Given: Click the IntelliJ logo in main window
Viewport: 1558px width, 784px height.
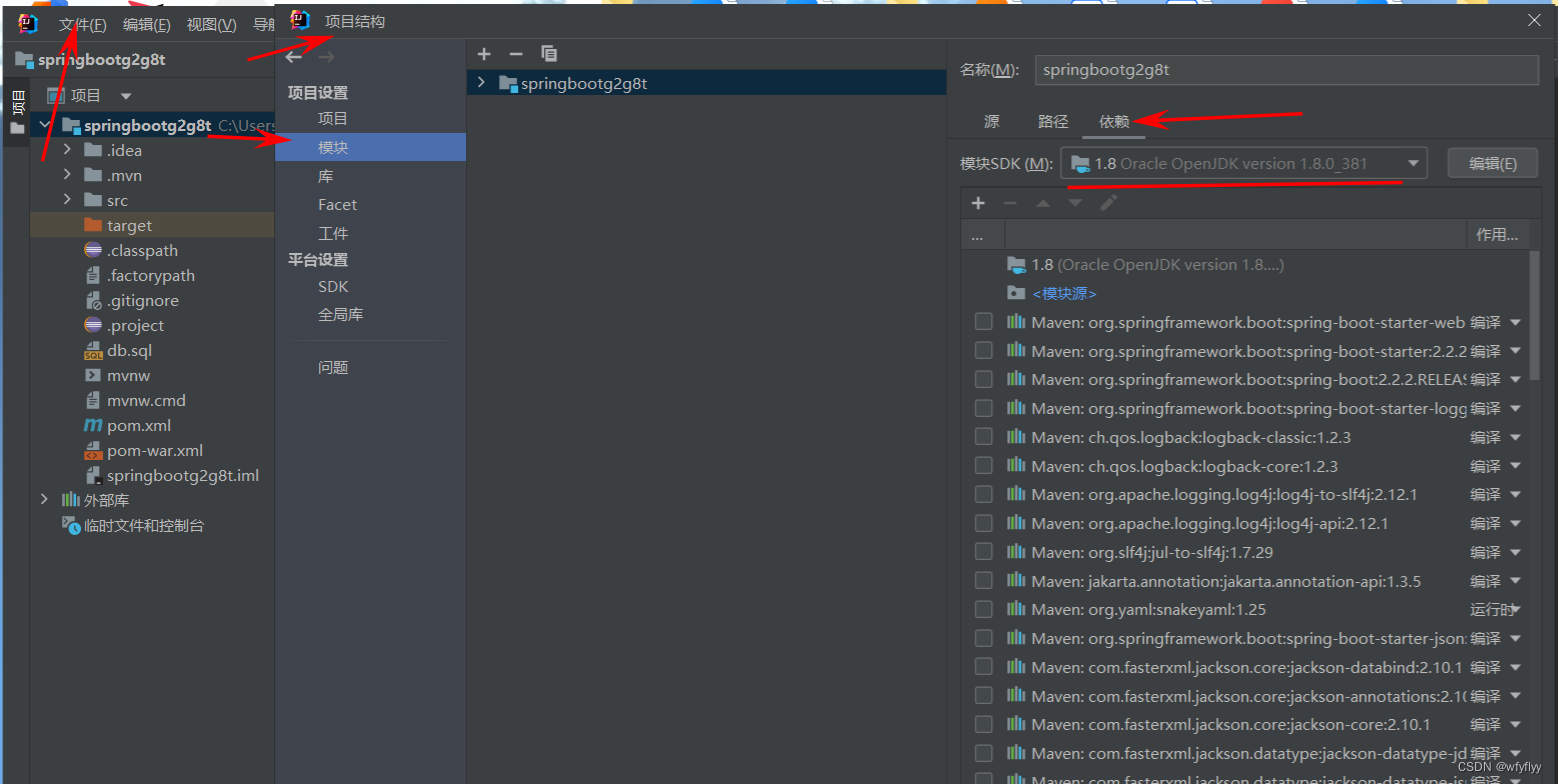Looking at the screenshot, I should [28, 24].
